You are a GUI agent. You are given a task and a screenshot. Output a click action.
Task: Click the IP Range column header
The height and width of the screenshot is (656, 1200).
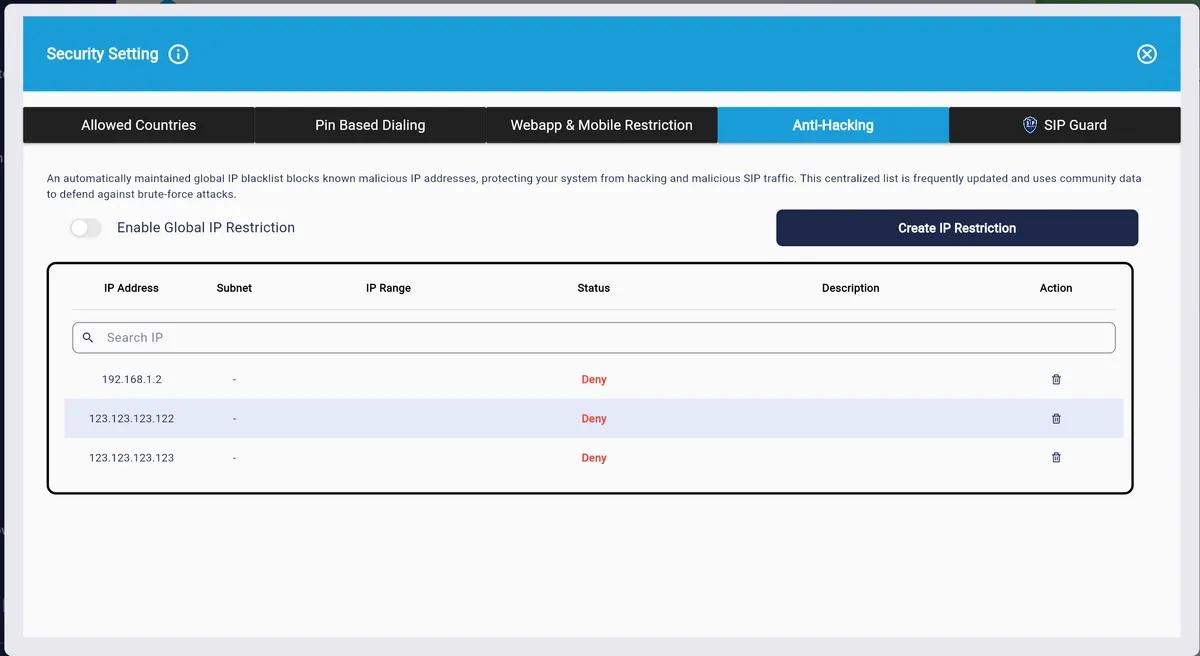click(x=388, y=288)
